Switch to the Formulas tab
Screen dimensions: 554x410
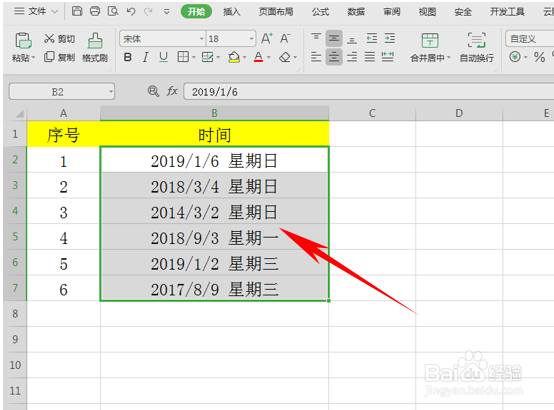[320, 12]
